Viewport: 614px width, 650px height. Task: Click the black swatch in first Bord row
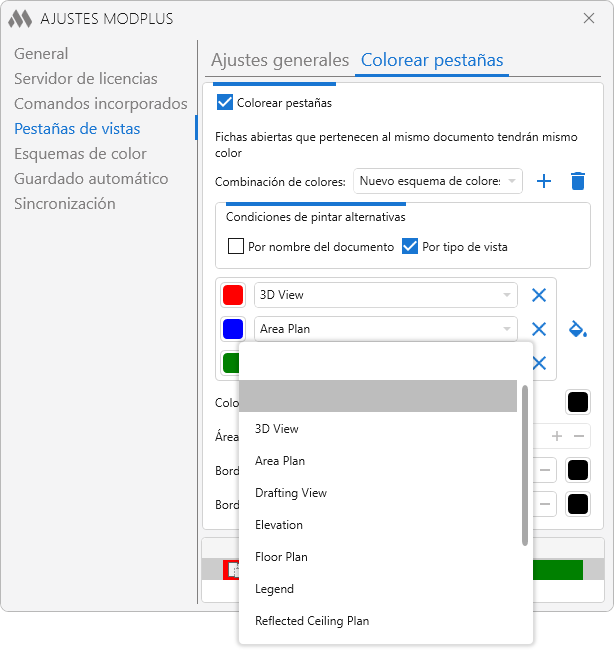(578, 470)
